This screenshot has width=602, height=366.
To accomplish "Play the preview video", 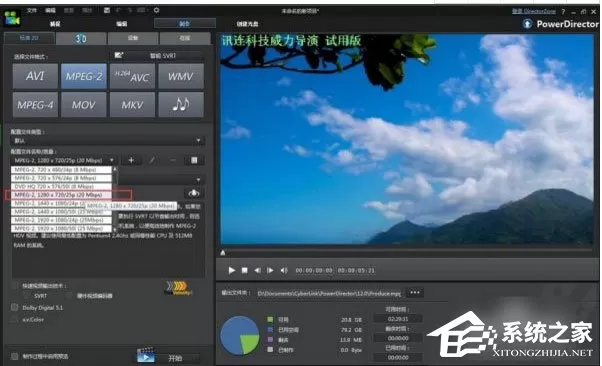I will (x=232, y=270).
